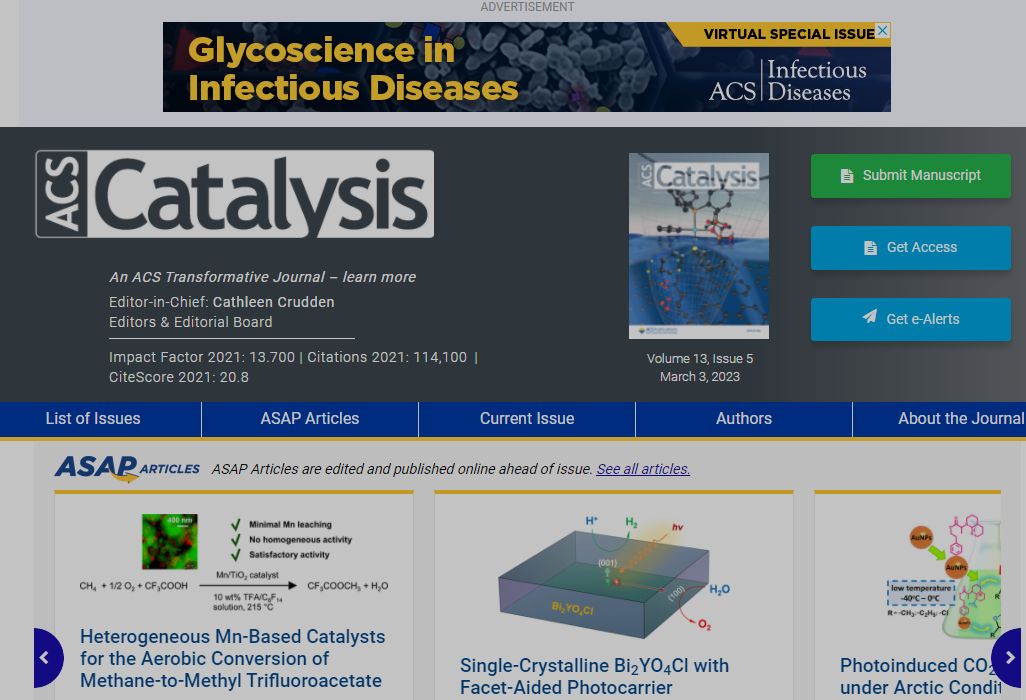The height and width of the screenshot is (700, 1026).
Task: Open the Volume 13 Issue 5 cover
Action: click(699, 246)
